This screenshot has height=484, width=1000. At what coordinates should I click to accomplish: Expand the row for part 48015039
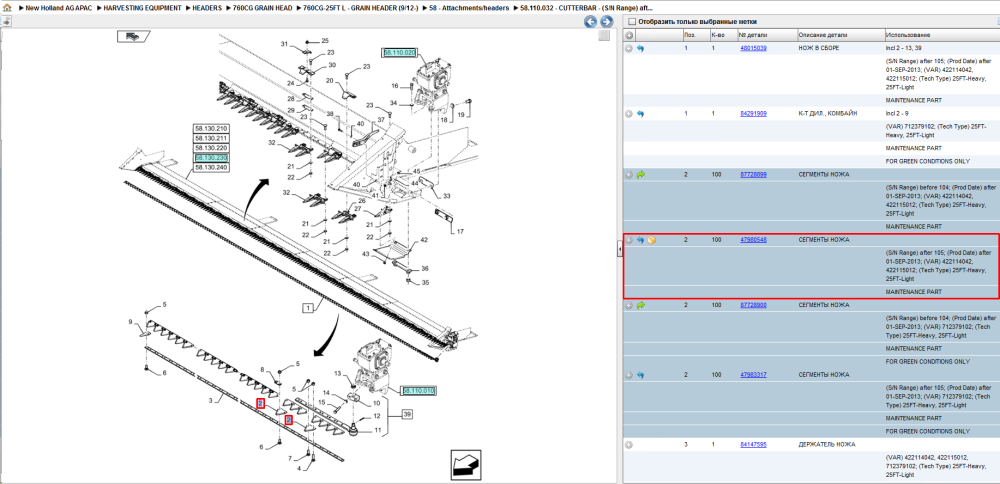[x=629, y=48]
